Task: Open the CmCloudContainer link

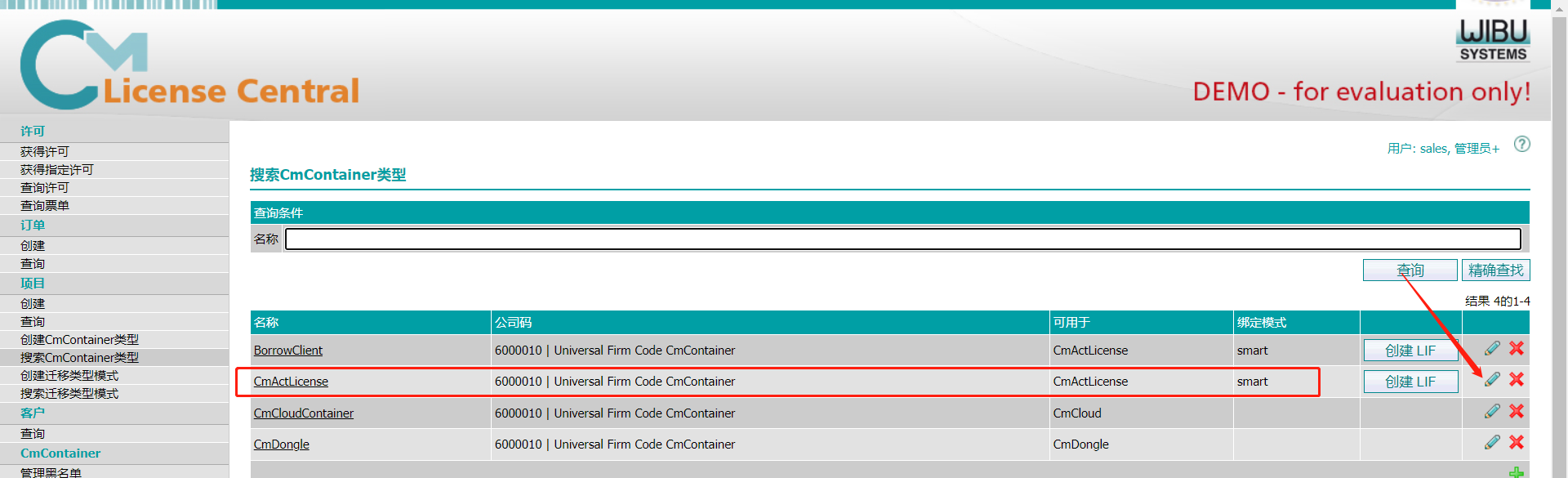Action: pyautogui.click(x=303, y=413)
